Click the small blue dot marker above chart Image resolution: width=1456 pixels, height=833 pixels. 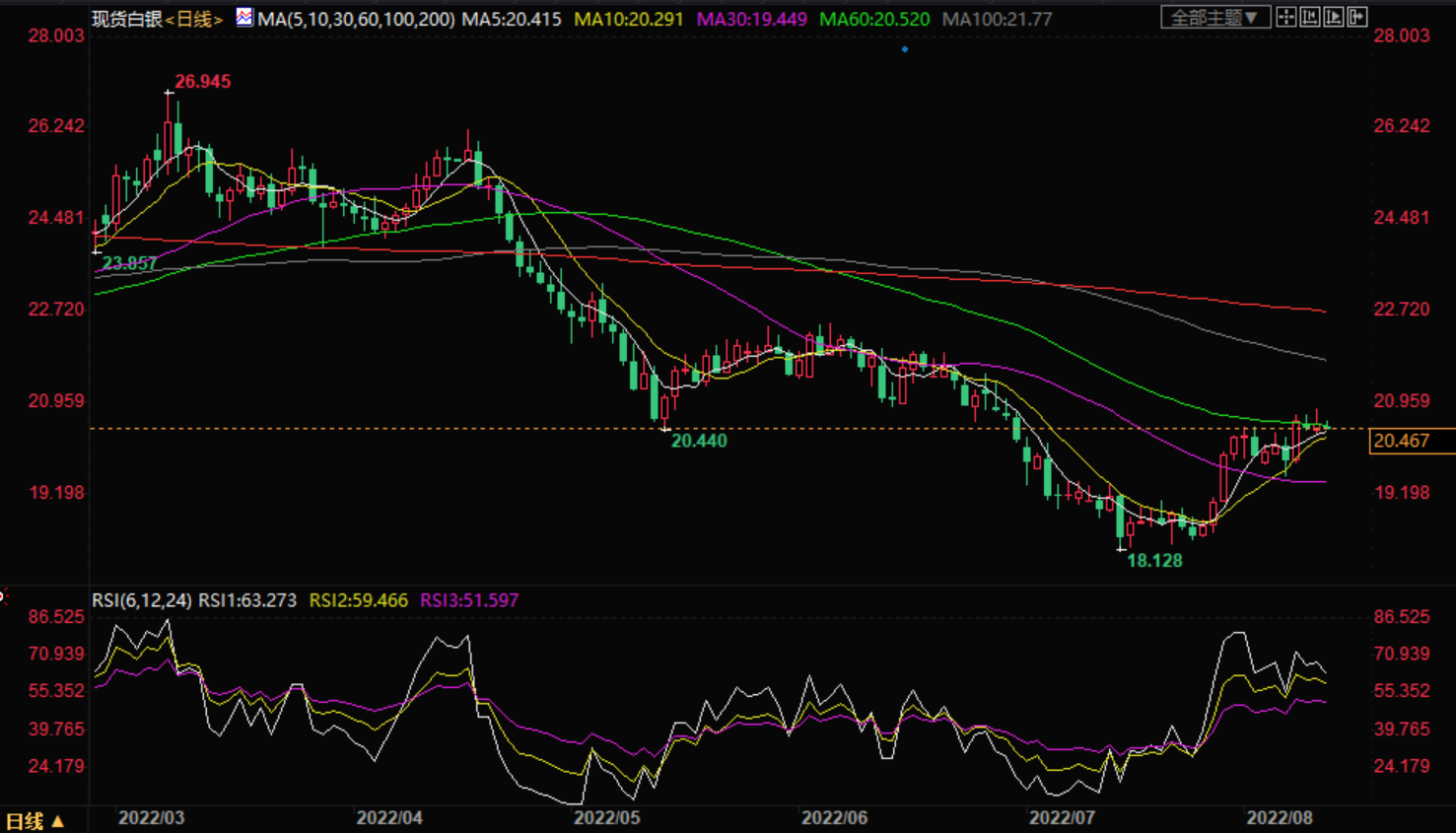904,48
